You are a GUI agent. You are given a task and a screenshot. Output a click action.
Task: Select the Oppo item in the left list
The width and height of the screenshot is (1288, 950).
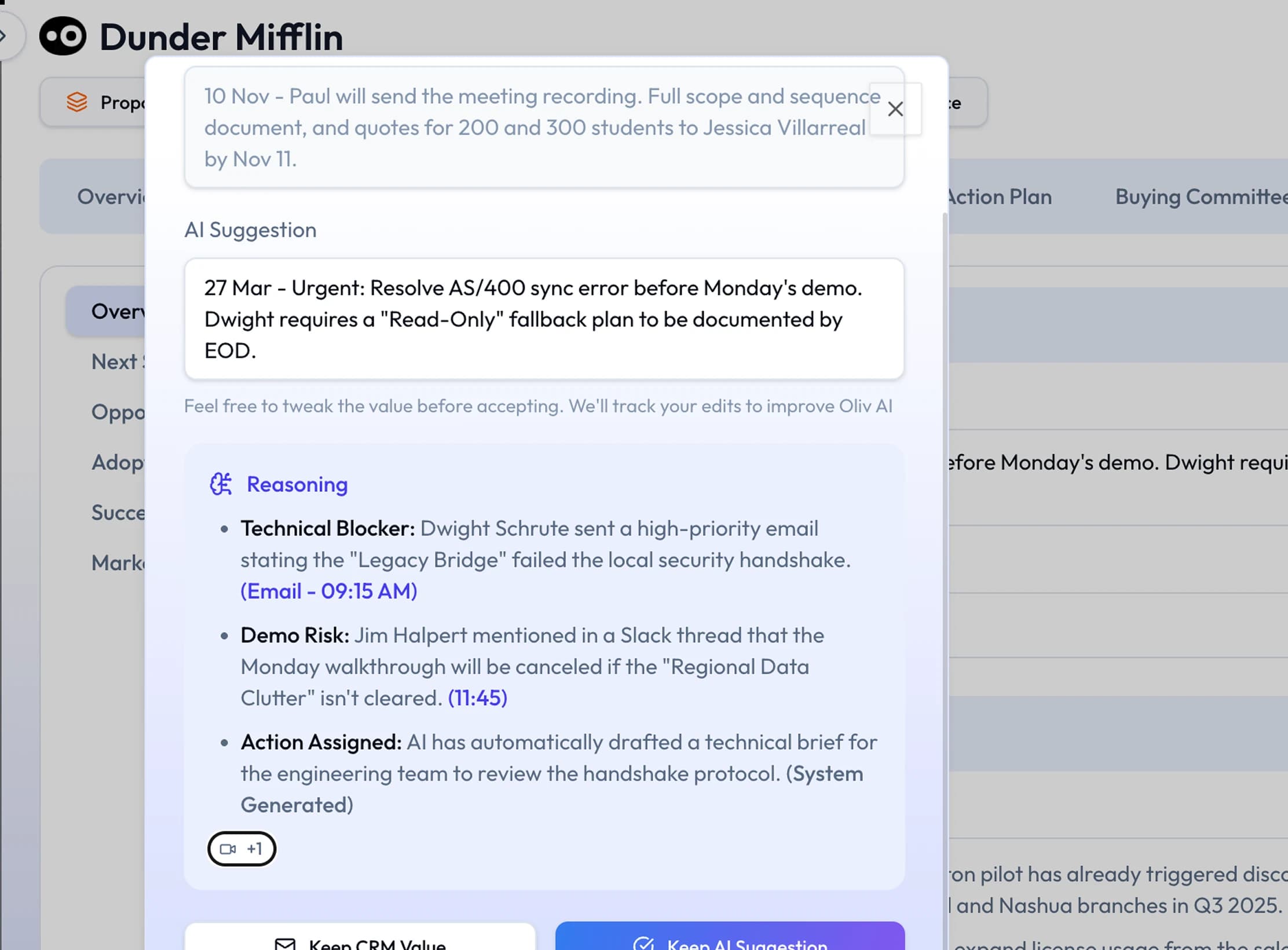tap(118, 412)
